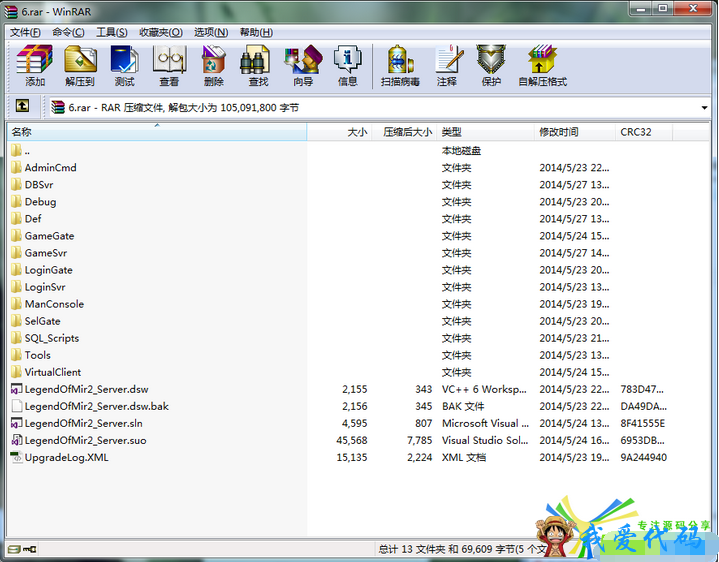Click the 保护 (Protect) shield icon
The width and height of the screenshot is (719, 562).
pyautogui.click(x=491, y=59)
